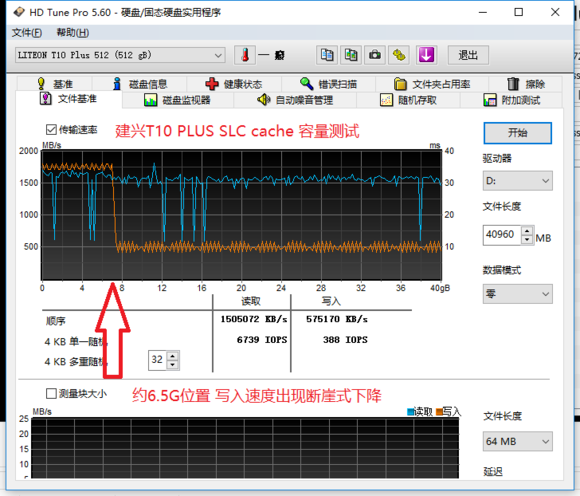Click the thermometer temperature icon

(x=245, y=55)
